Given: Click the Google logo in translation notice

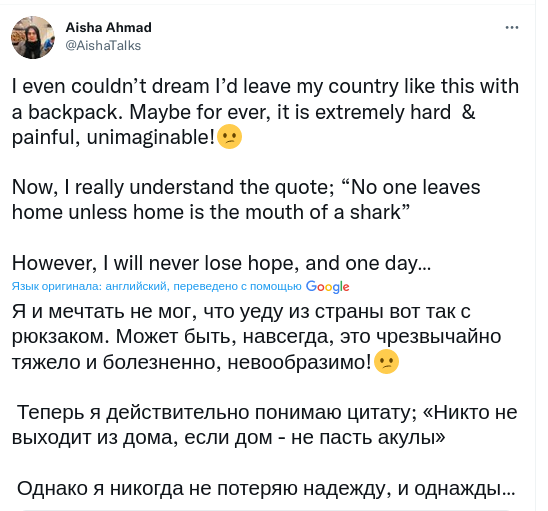Looking at the screenshot, I should (x=327, y=287).
